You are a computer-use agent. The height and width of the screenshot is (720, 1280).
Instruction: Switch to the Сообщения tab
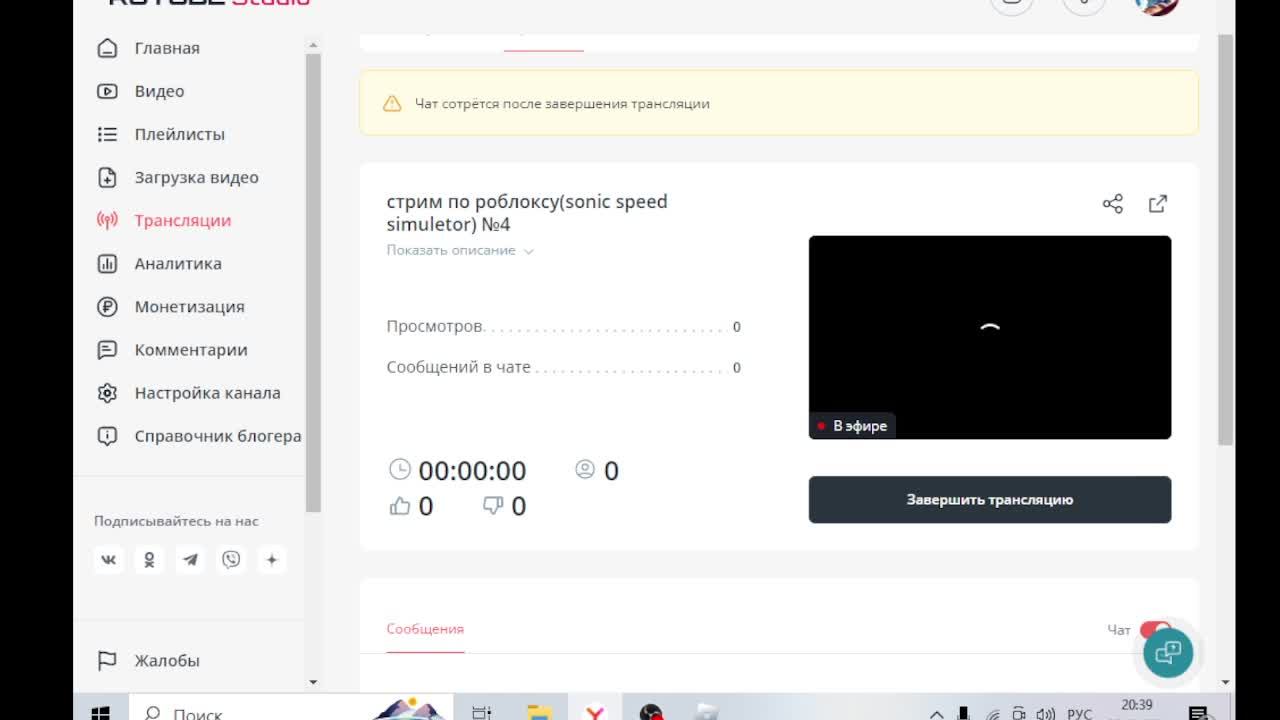coord(425,629)
